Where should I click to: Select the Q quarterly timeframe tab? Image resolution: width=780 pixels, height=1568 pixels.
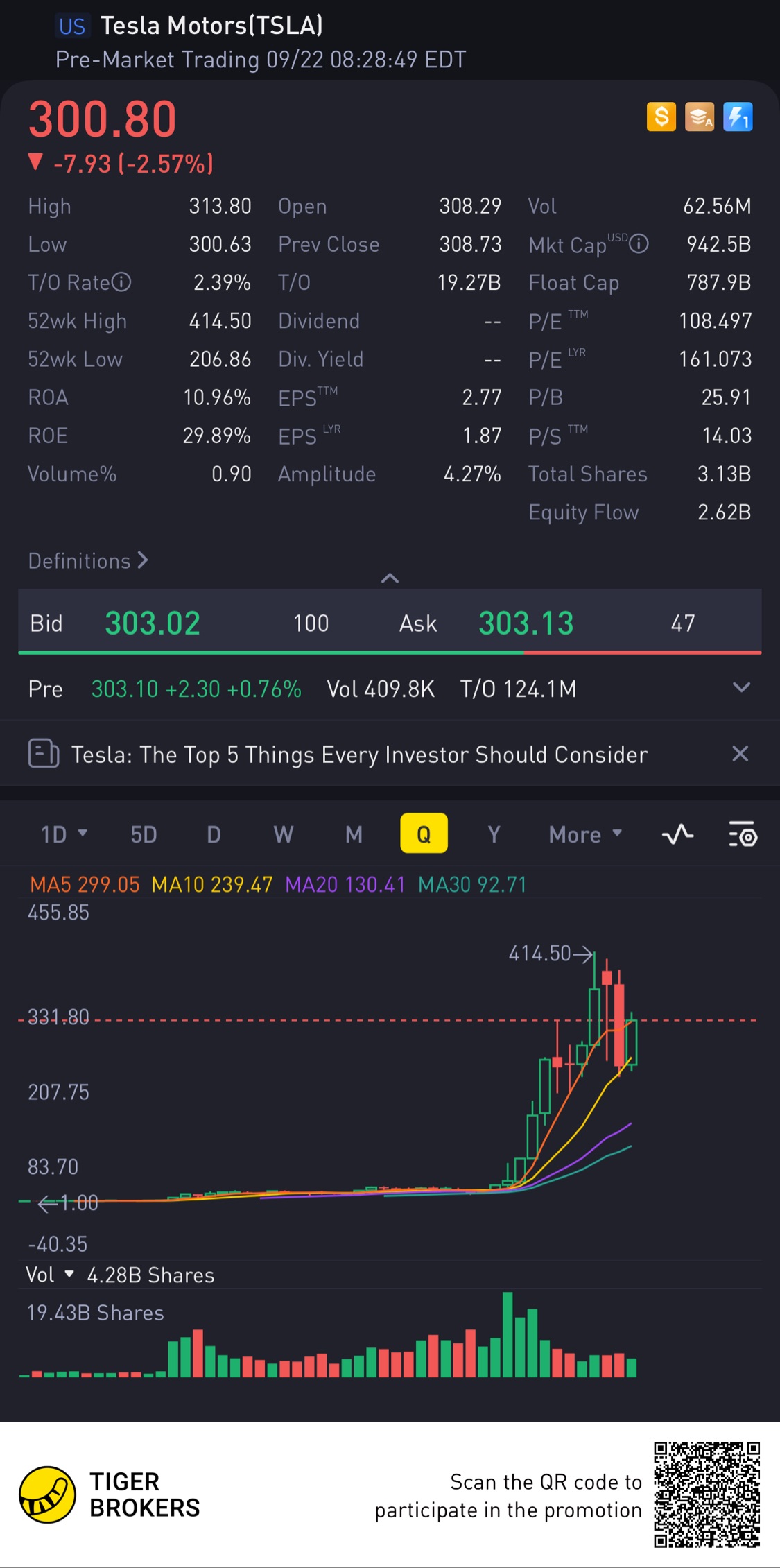coord(424,834)
